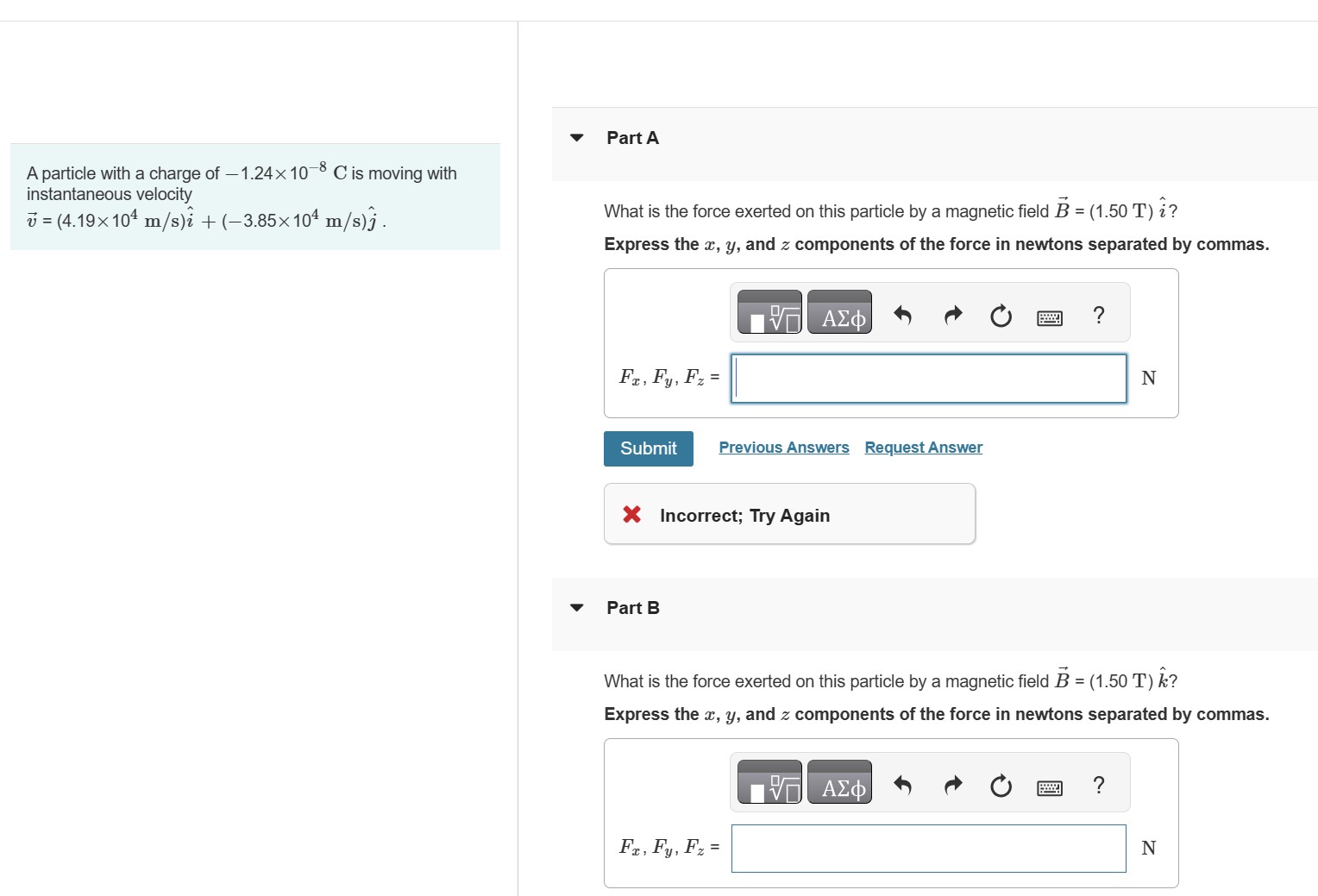Open the equation template editor in Part B

(x=769, y=782)
